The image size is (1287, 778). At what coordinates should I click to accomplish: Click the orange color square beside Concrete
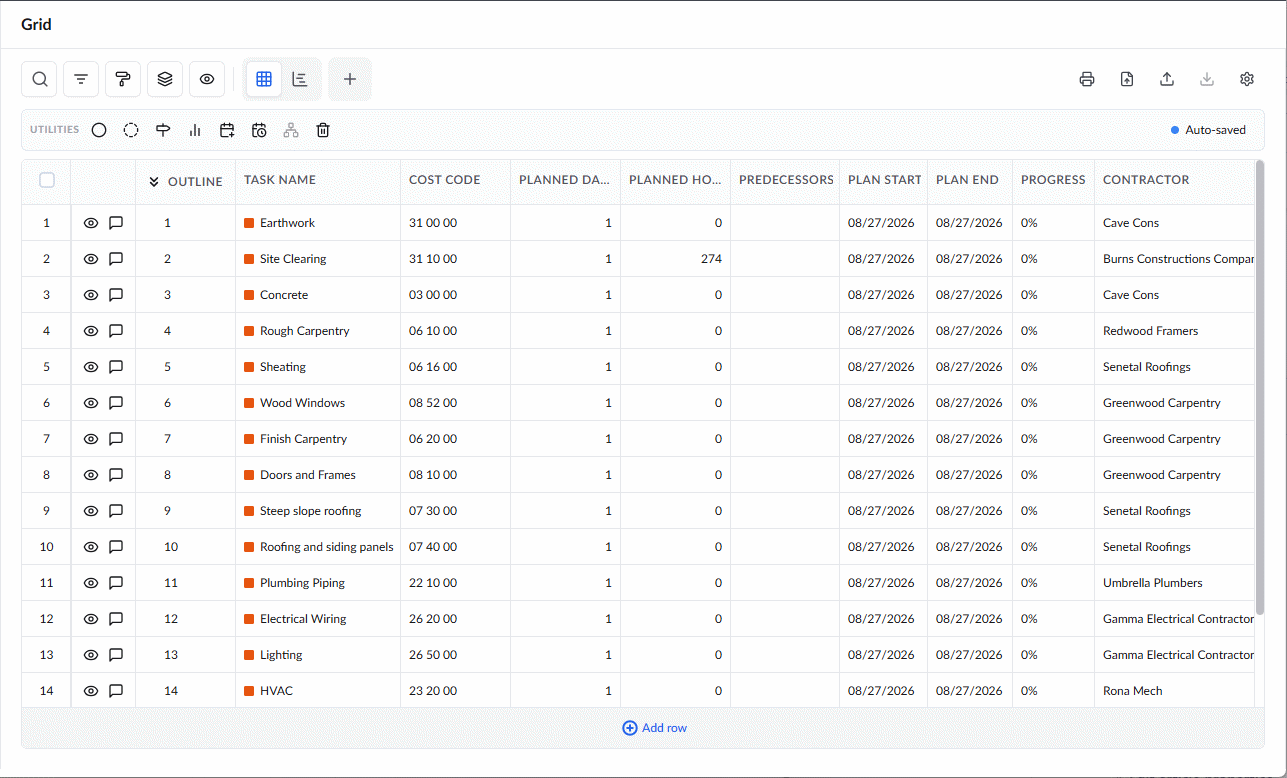point(249,295)
